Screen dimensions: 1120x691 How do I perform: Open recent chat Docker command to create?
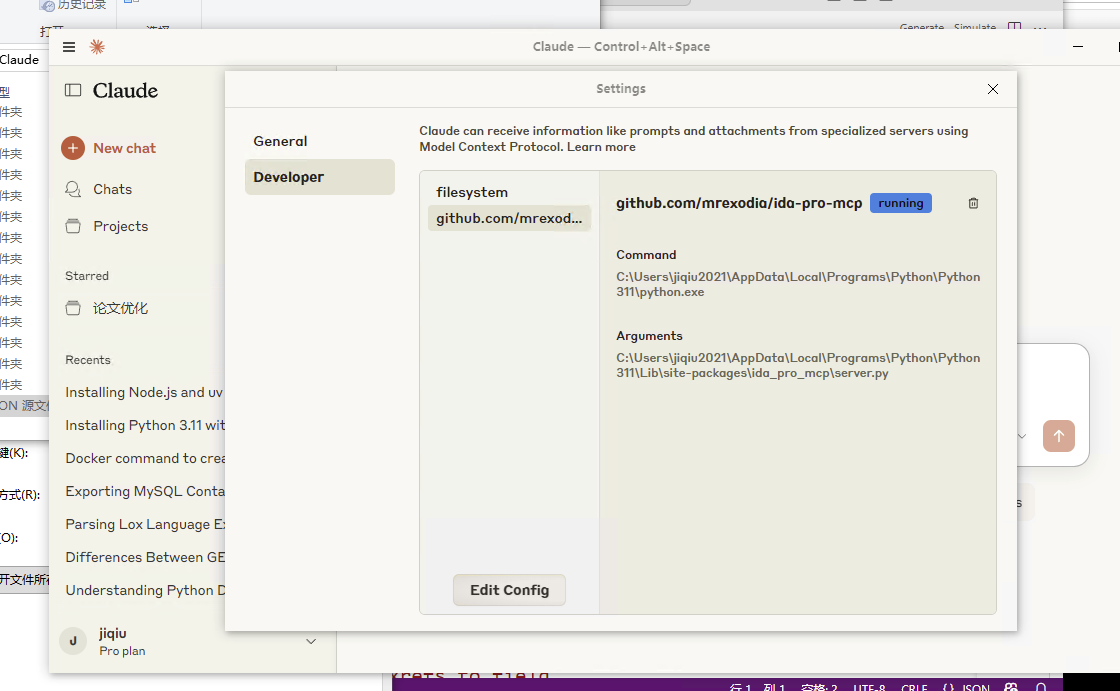[x=144, y=458]
